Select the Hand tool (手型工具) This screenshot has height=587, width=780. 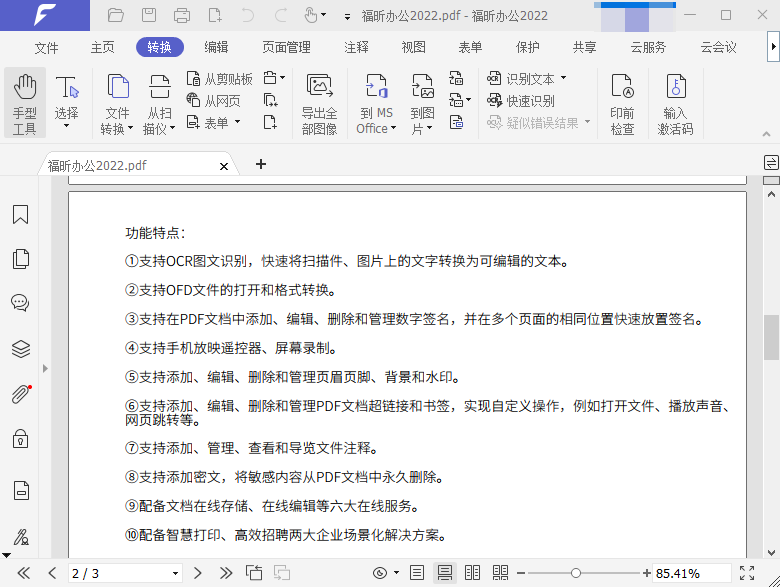(24, 103)
